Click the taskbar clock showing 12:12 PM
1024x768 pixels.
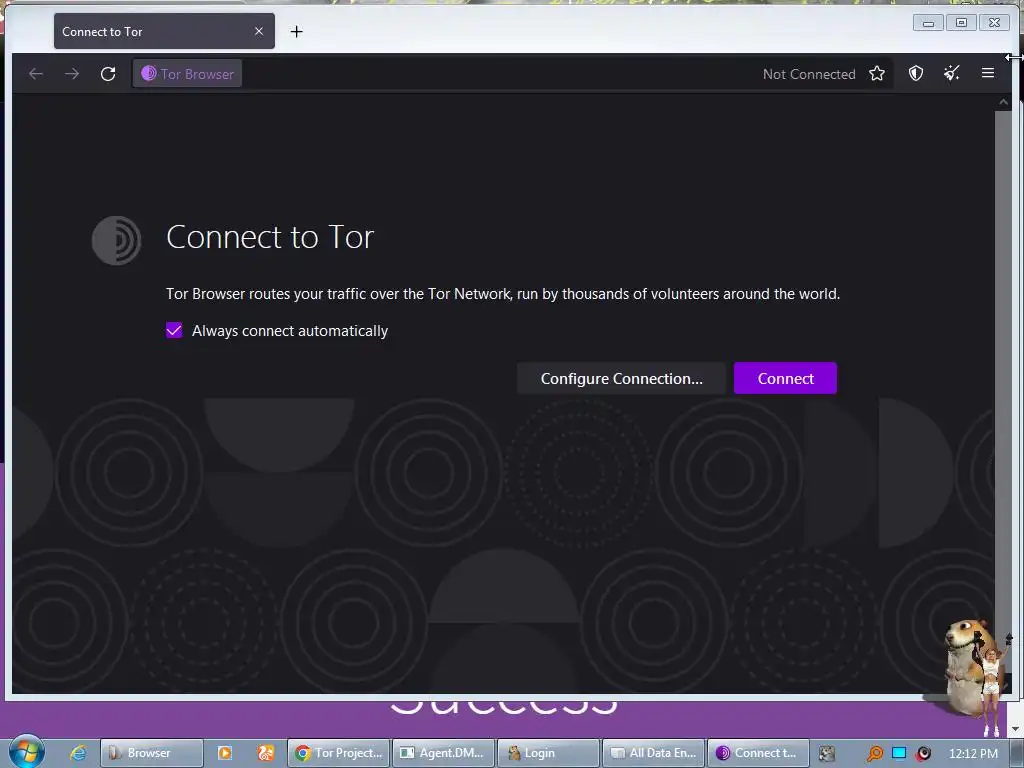click(973, 754)
